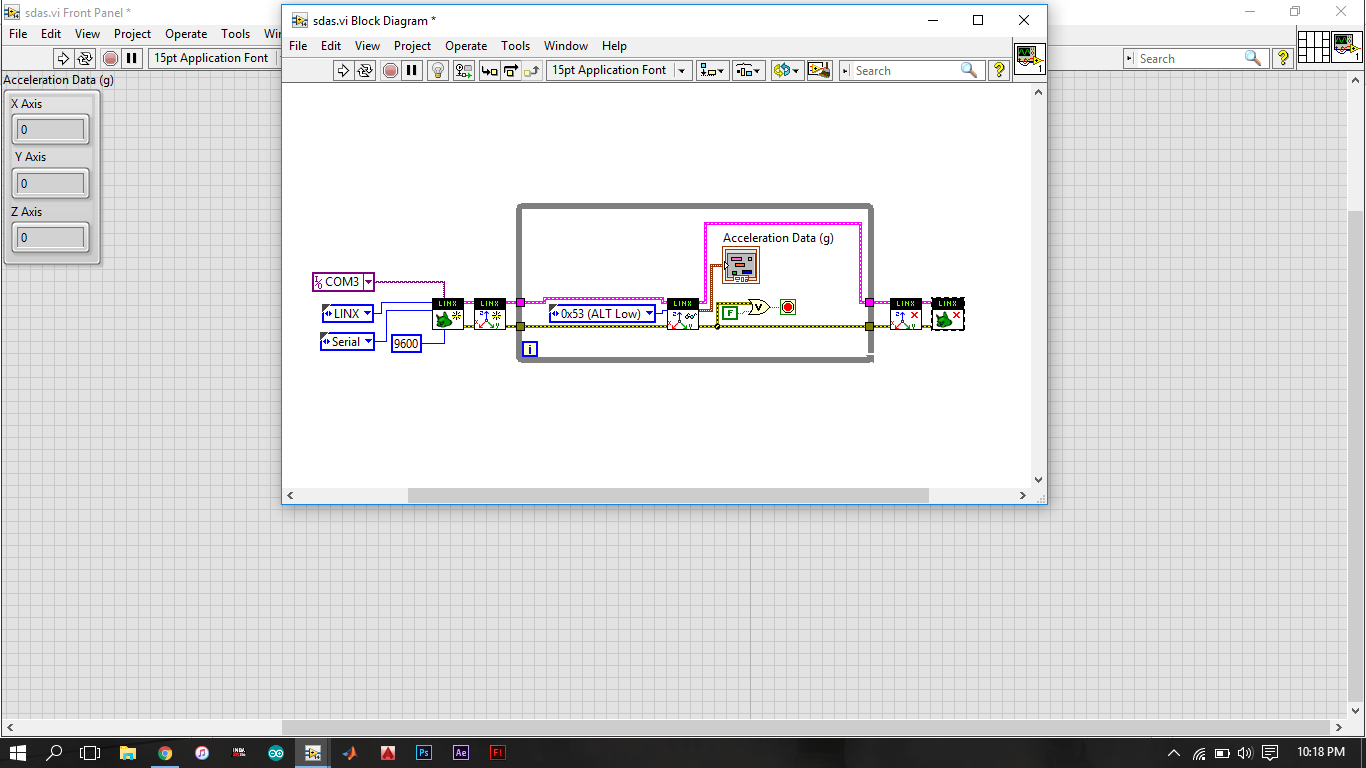The image size is (1366, 768).
Task: Click Block Diagram vertical scrollbar down arrow
Action: tap(1038, 480)
